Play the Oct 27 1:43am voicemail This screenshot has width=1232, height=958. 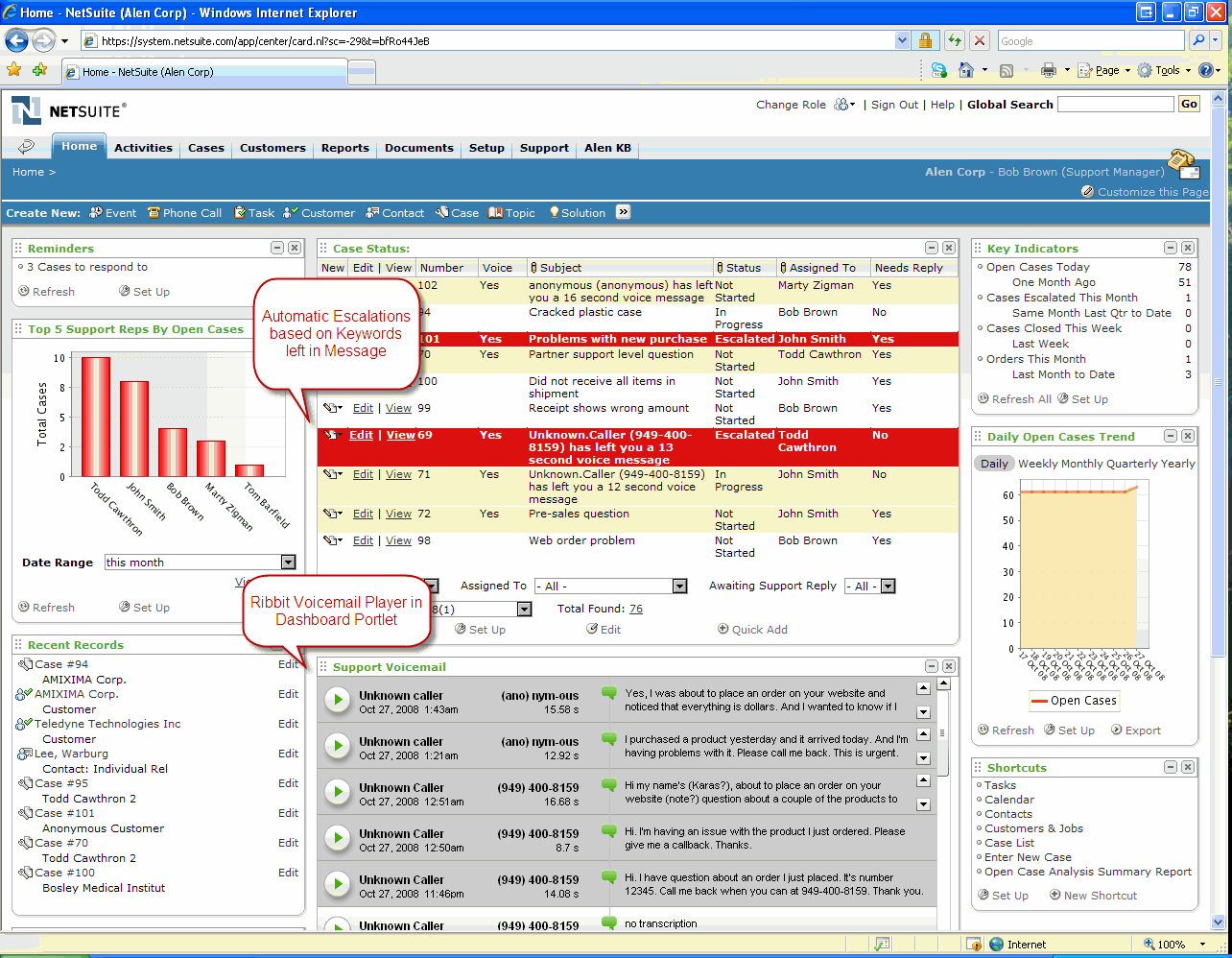click(337, 700)
